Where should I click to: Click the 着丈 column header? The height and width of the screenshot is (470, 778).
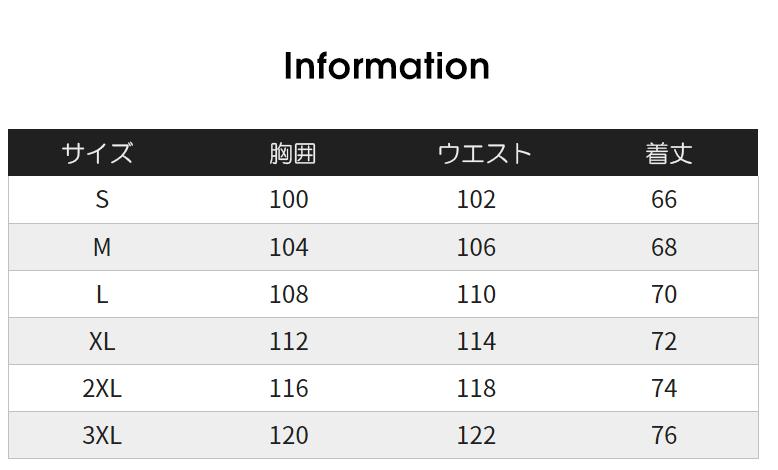tap(669, 153)
